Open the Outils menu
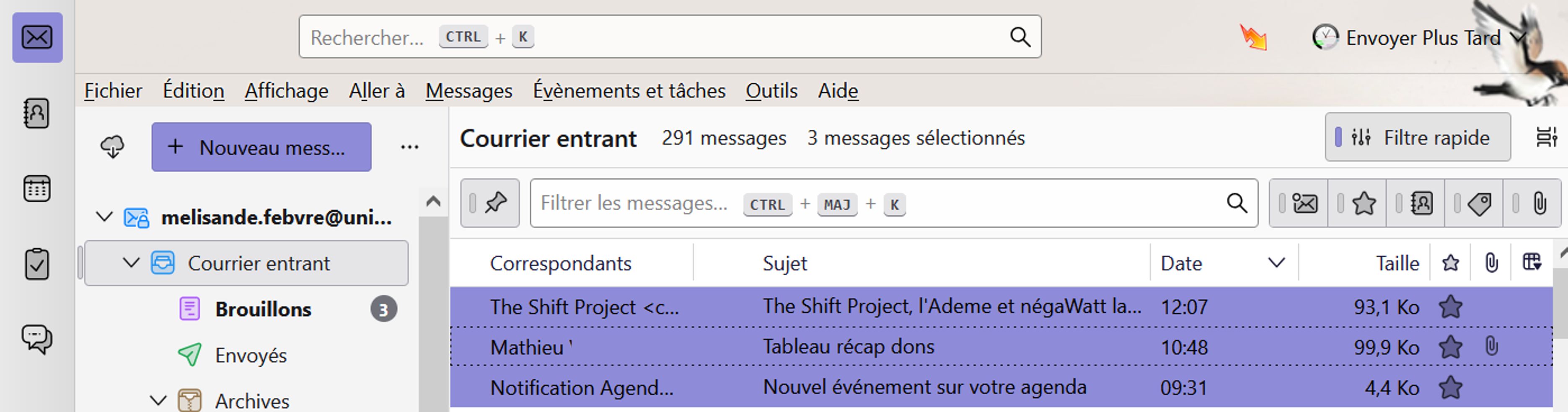1568x412 pixels. (771, 91)
